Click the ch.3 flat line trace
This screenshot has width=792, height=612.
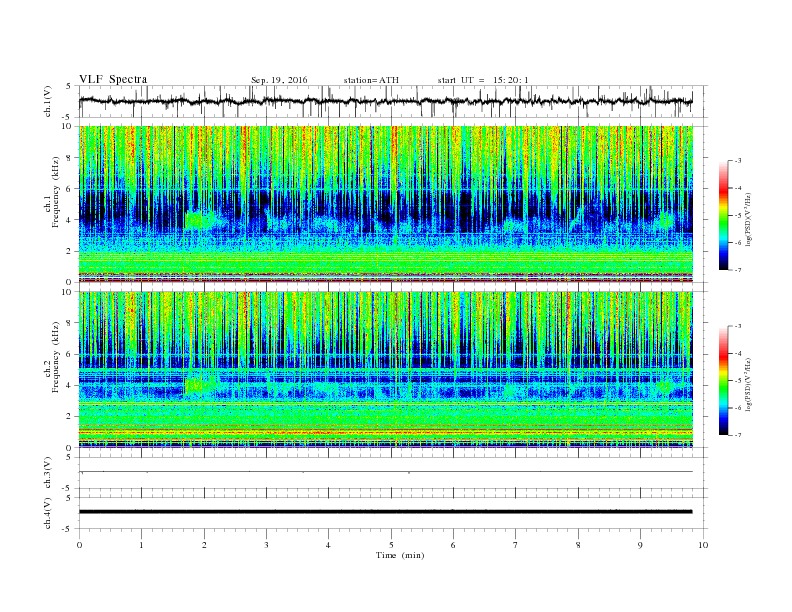(385, 472)
